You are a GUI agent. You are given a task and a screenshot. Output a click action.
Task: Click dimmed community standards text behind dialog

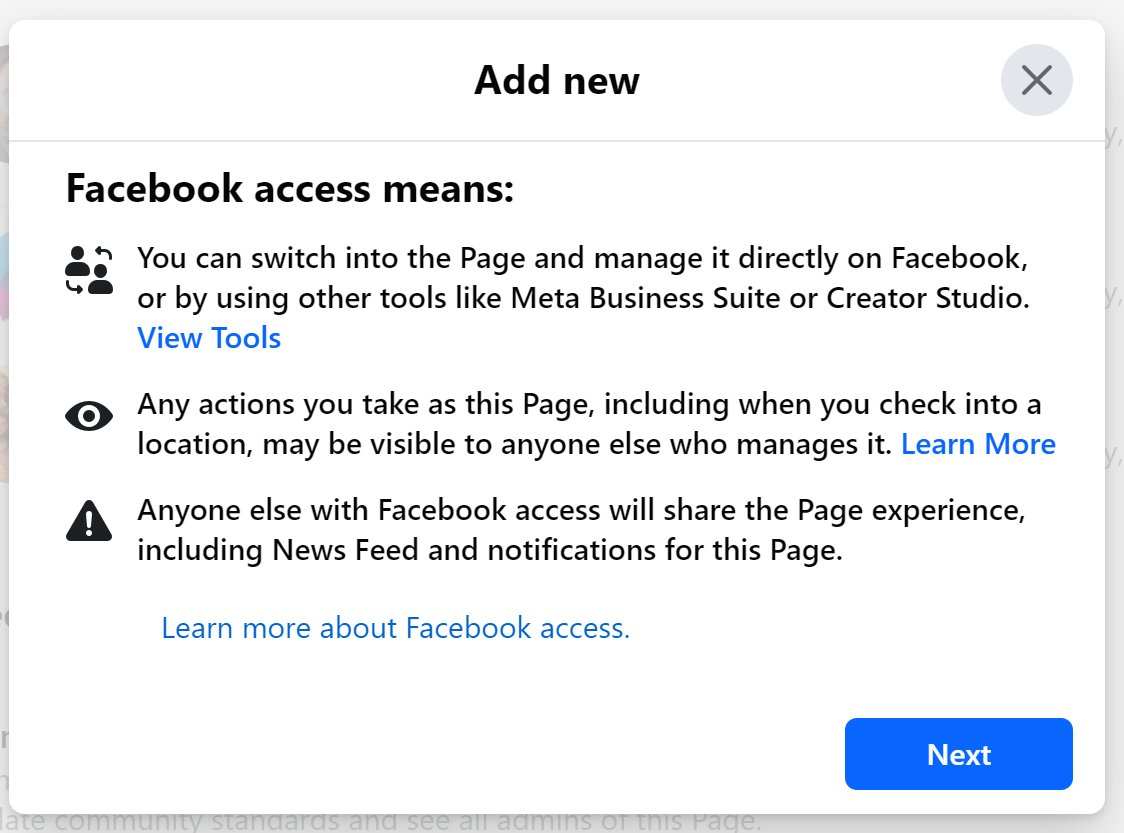380,820
